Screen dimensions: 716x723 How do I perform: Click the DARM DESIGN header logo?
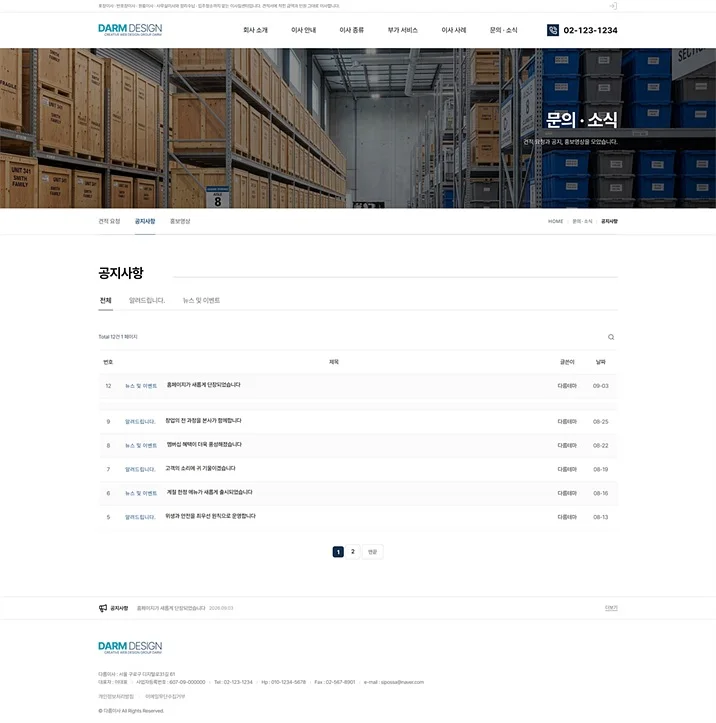click(130, 30)
